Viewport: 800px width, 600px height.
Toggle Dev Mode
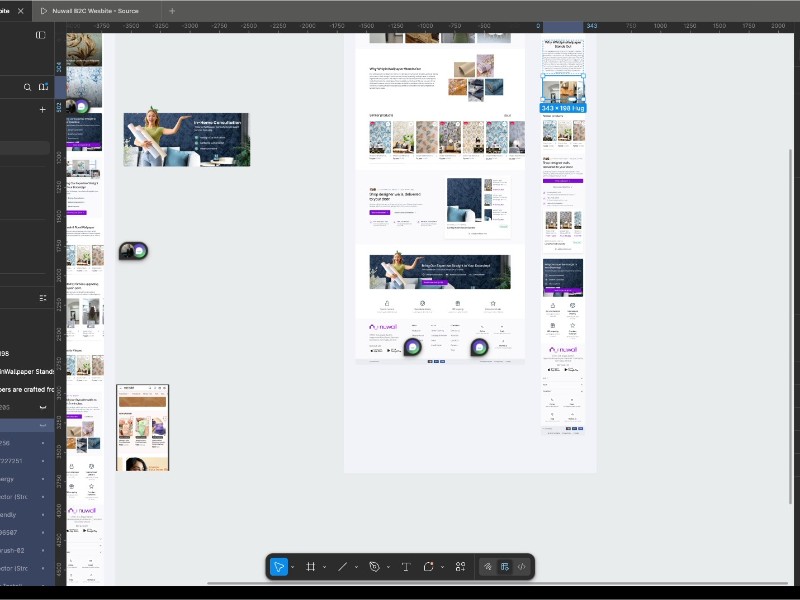(522, 567)
